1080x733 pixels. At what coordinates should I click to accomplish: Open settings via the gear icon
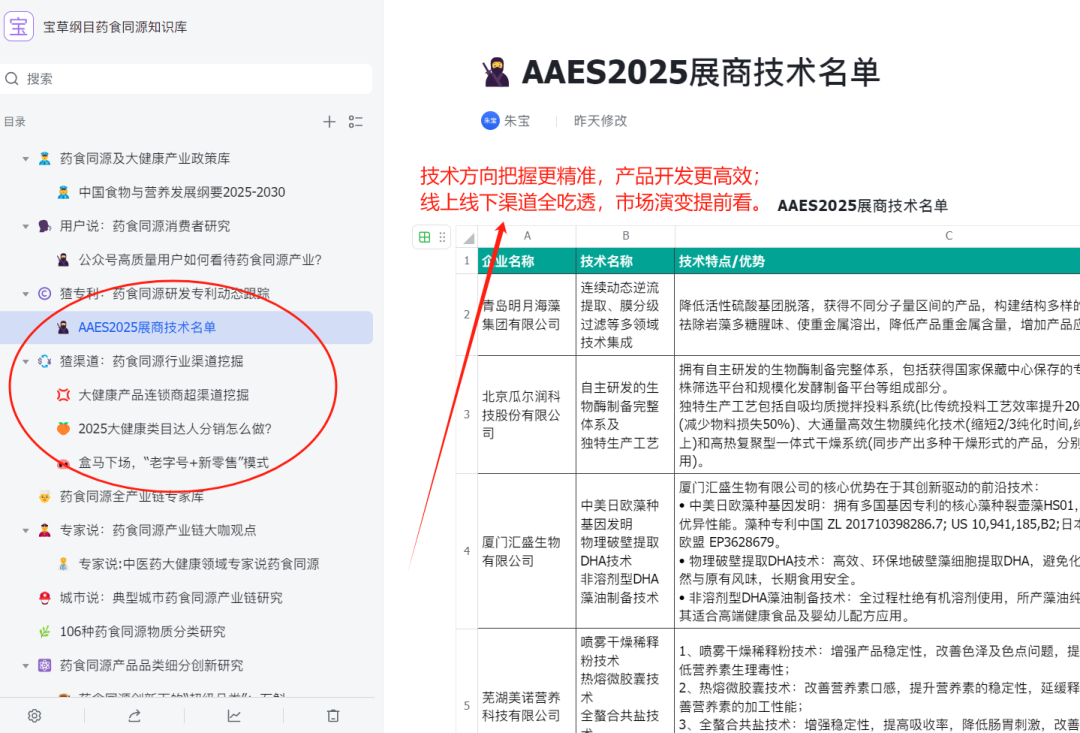[x=34, y=715]
